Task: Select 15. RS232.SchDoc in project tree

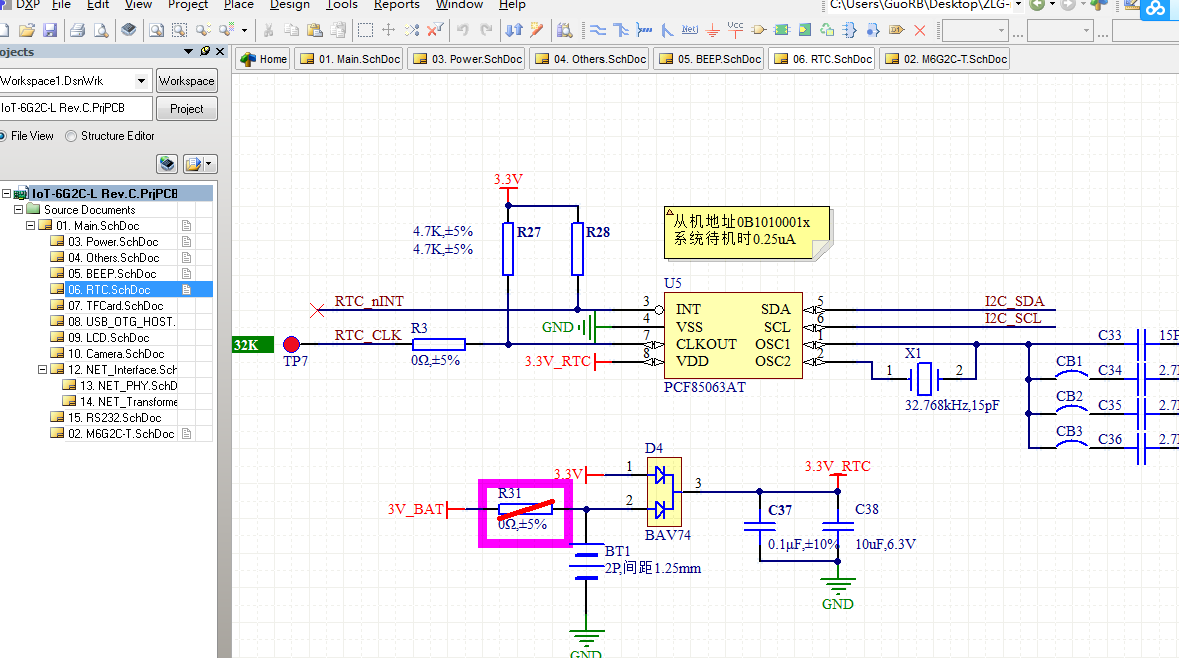Action: point(114,417)
